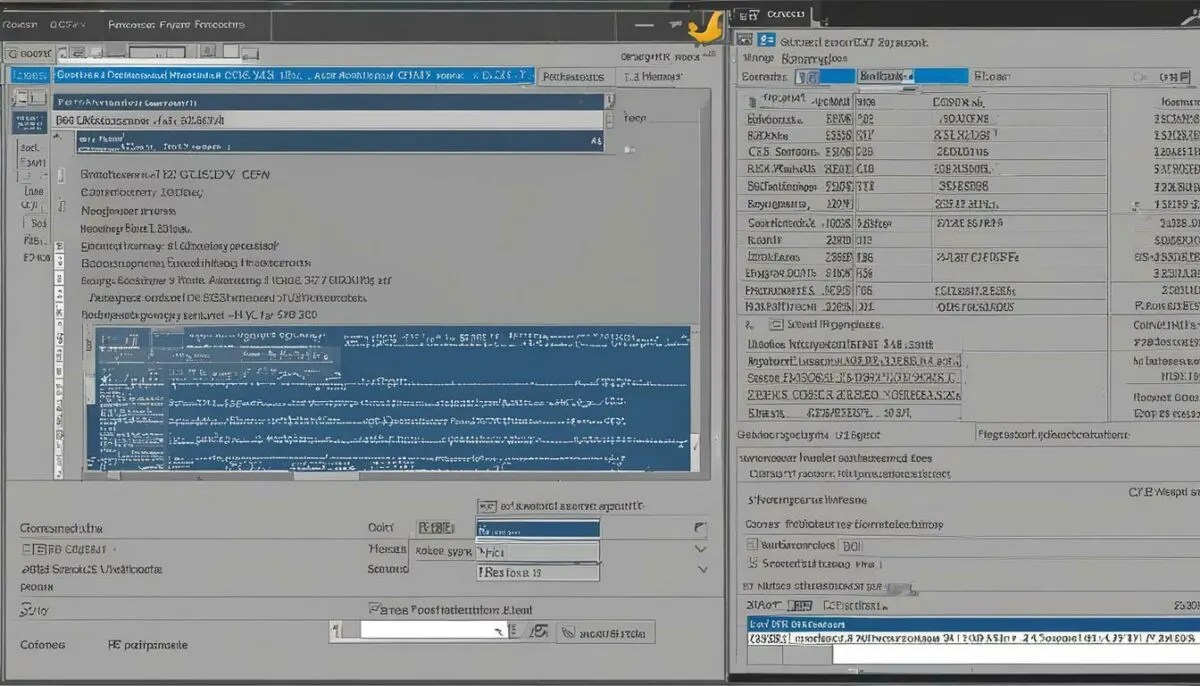The width and height of the screenshot is (1200, 686).
Task: Click the white text field in the left window
Action: [436, 631]
